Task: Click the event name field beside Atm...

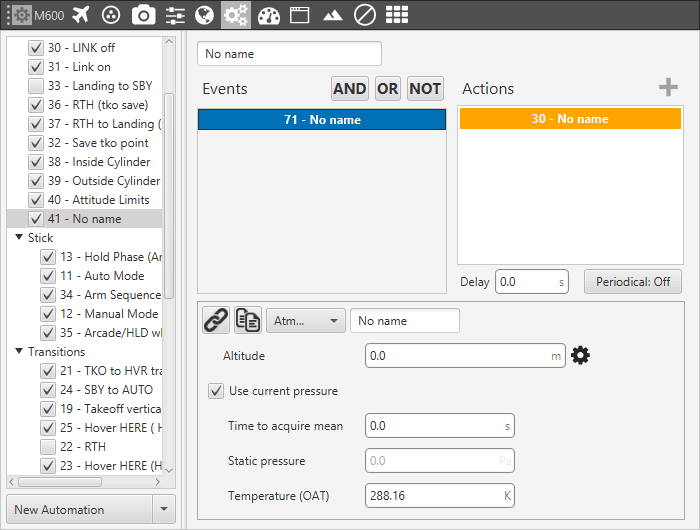Action: 405,321
